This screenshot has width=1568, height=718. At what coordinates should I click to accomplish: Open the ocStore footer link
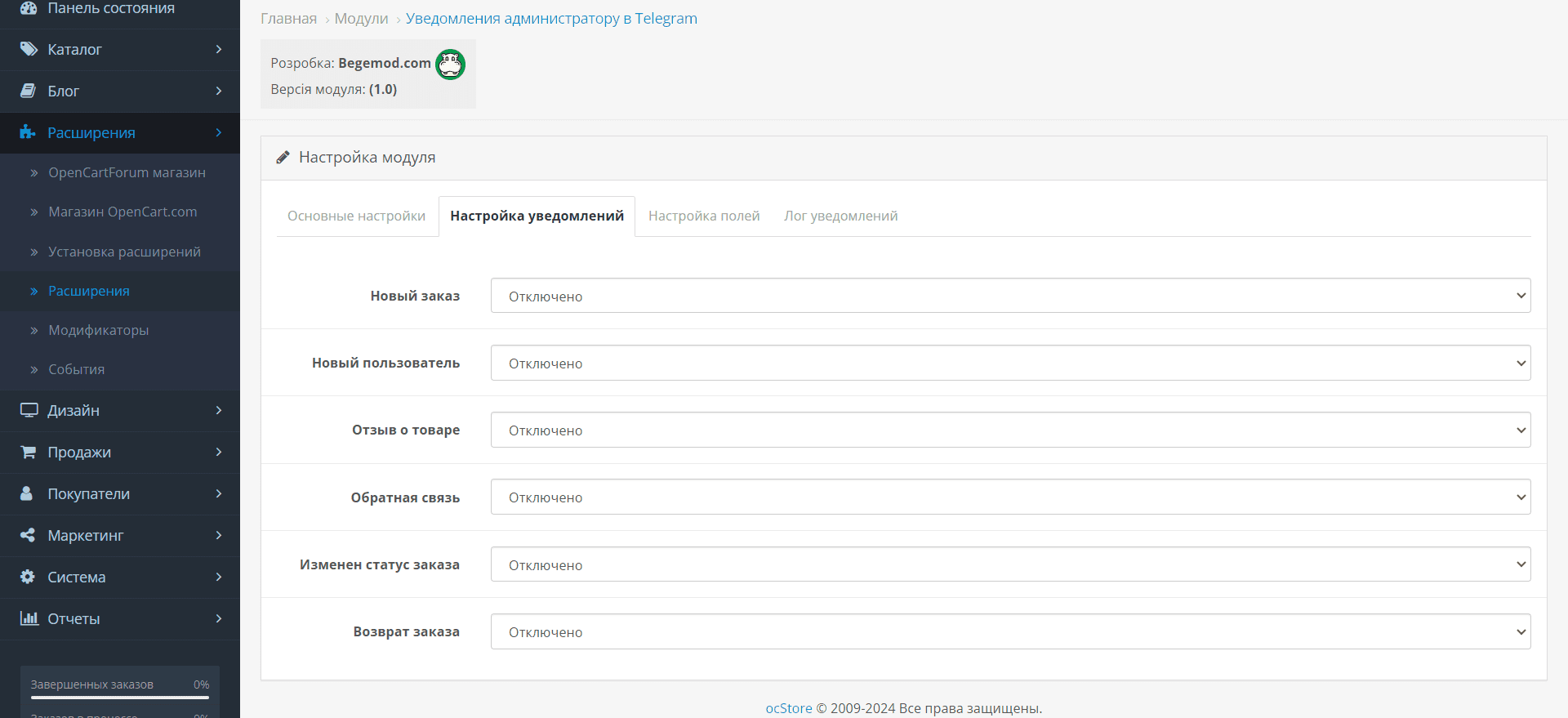[789, 708]
